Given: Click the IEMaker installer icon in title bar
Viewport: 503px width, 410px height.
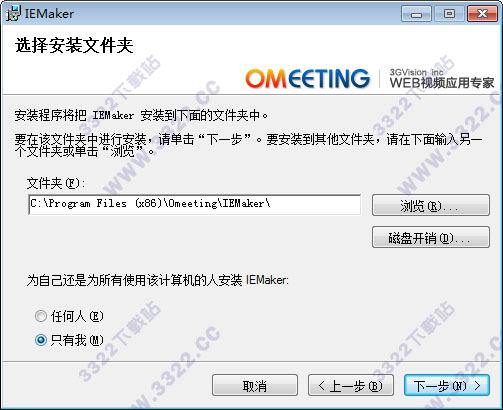Looking at the screenshot, I should [x=13, y=13].
